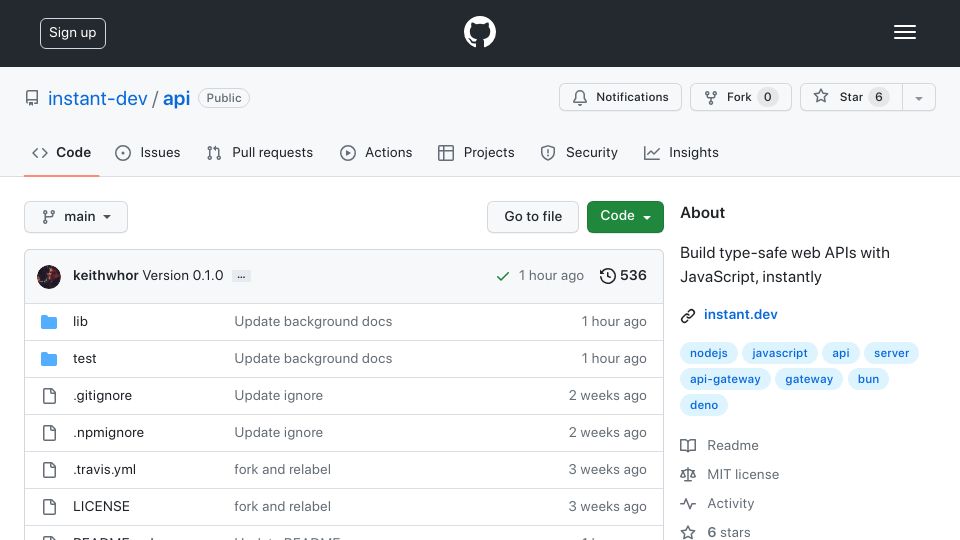Open the .travis.yml file

click(104, 470)
